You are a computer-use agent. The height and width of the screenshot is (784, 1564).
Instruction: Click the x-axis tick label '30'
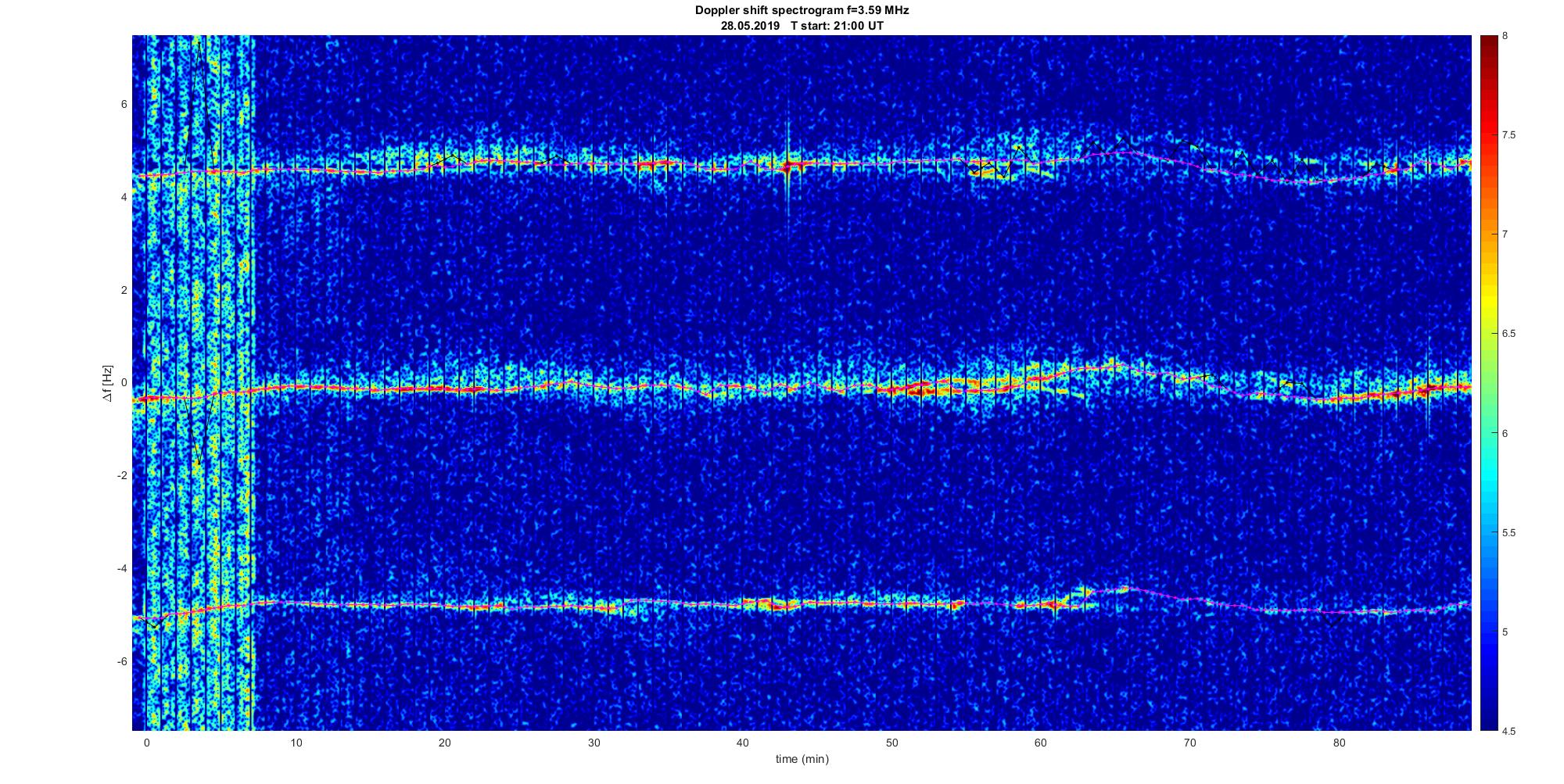coord(594,743)
